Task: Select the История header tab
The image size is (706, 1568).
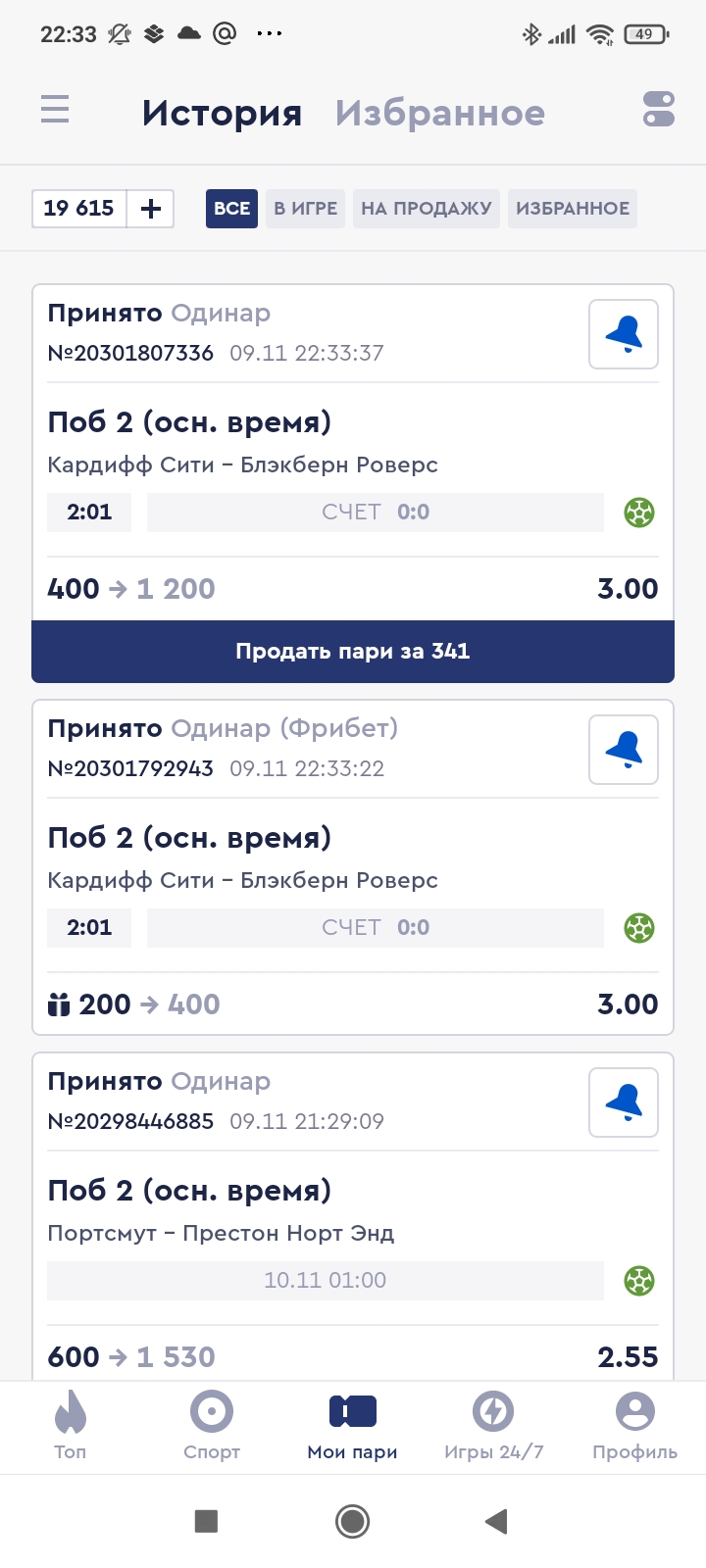Action: pos(222,113)
